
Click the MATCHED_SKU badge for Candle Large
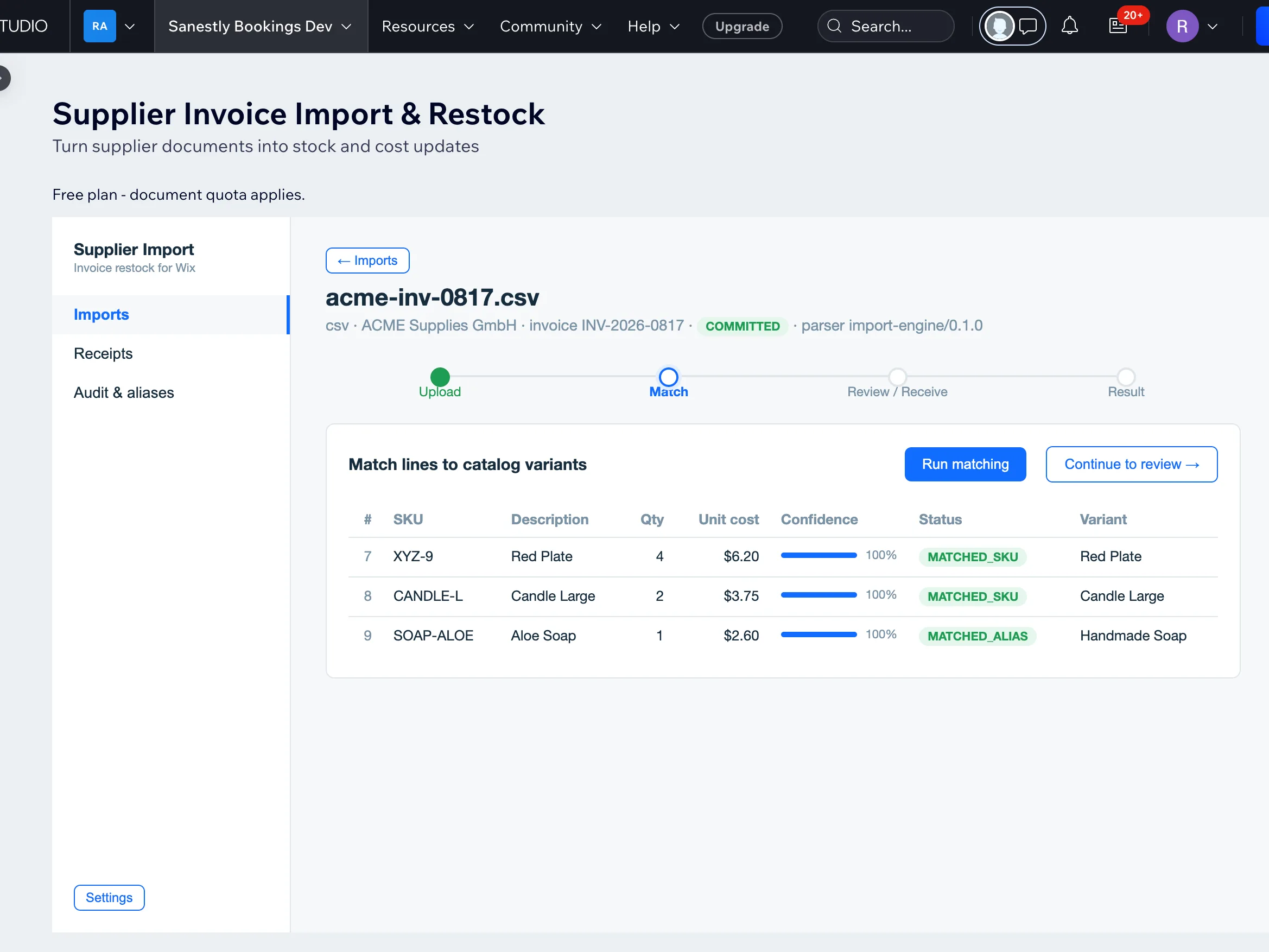973,596
